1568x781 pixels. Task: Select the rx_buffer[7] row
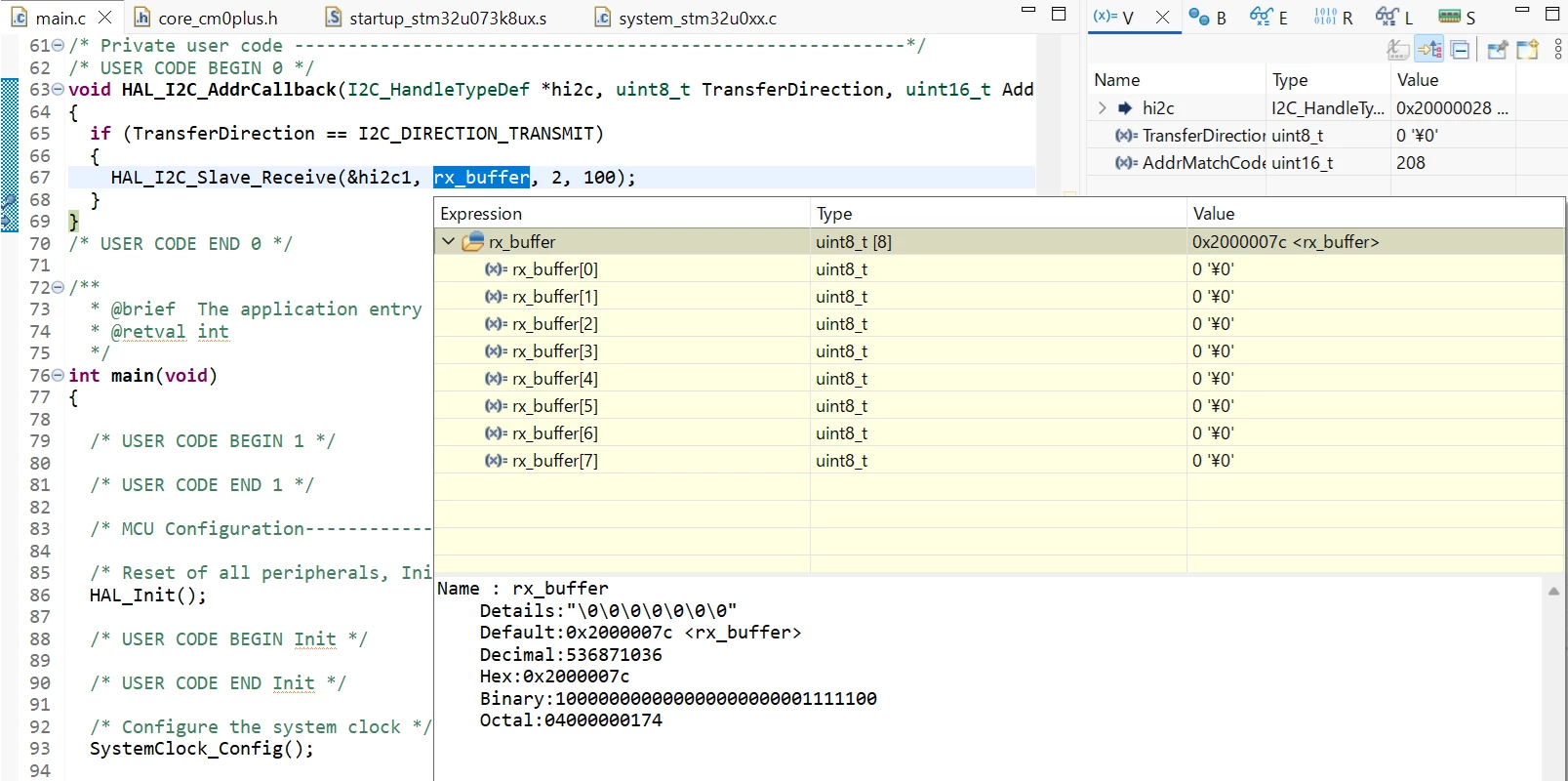pyautogui.click(x=999, y=460)
